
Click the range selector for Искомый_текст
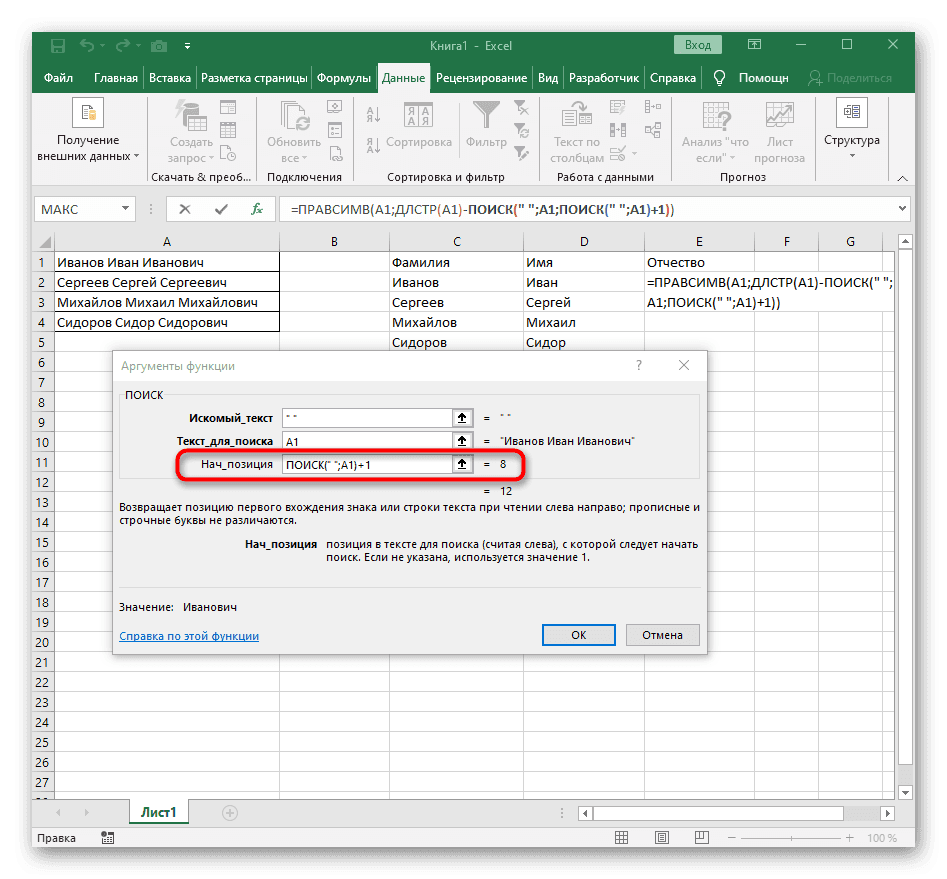[462, 418]
